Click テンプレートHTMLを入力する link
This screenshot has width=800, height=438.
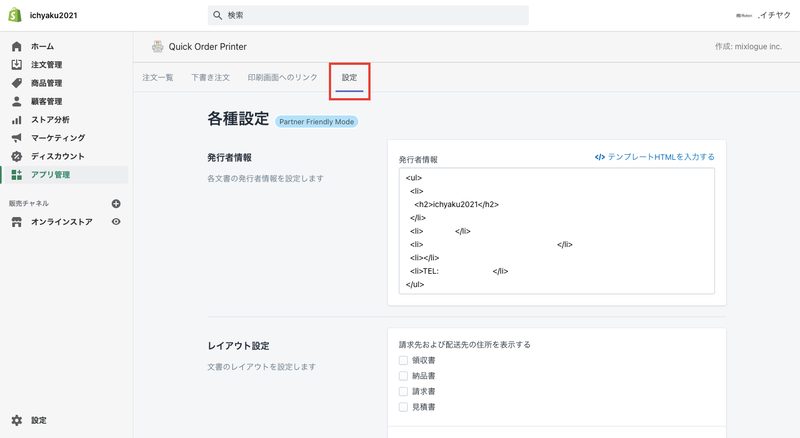point(661,157)
